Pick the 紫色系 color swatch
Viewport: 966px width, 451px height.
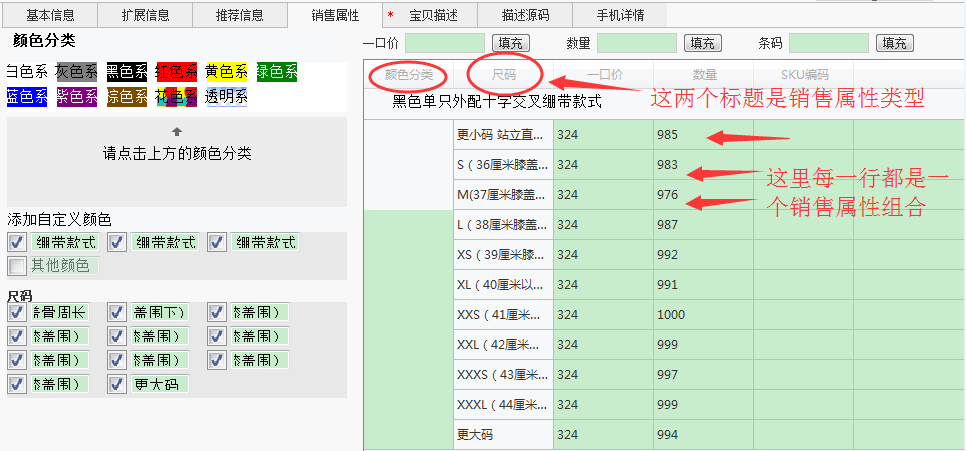(x=77, y=96)
